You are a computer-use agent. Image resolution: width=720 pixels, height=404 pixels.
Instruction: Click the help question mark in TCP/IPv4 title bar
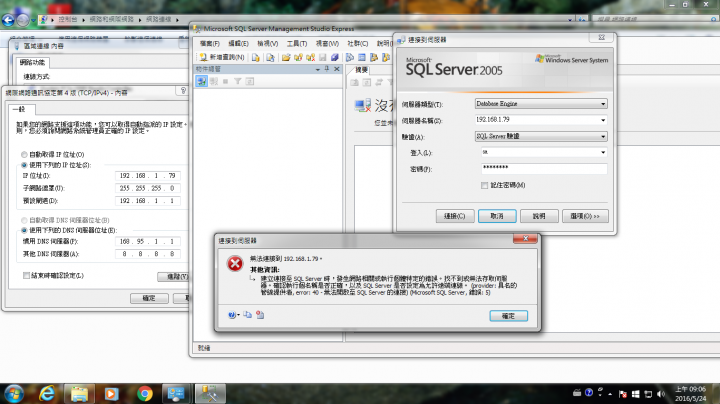(x=183, y=91)
